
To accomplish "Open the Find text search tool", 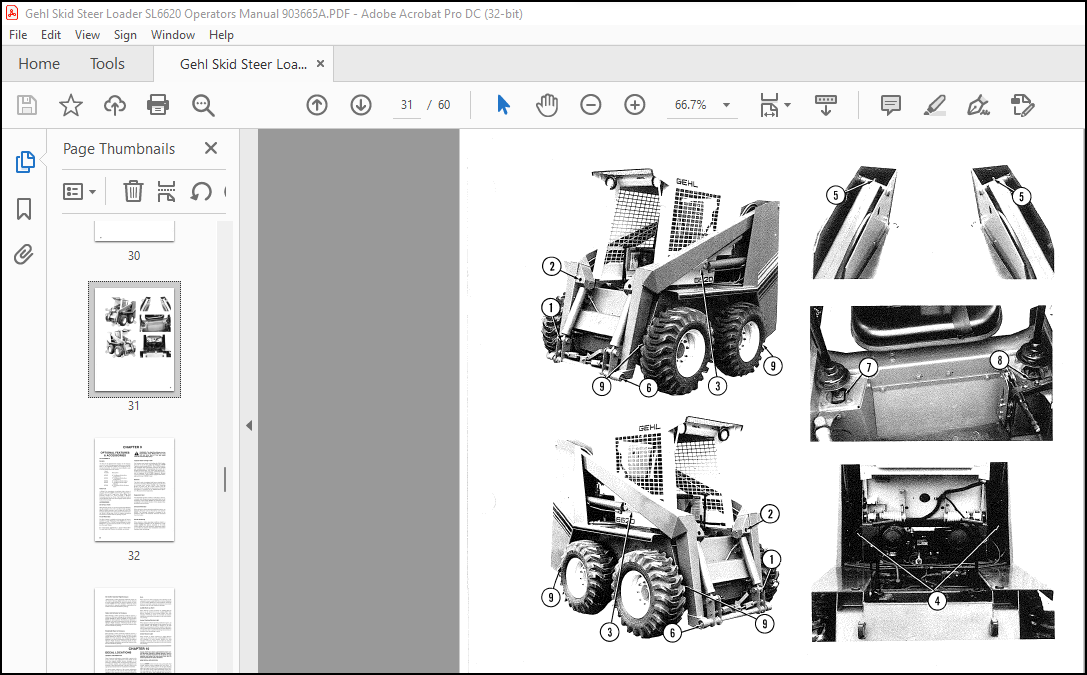I will pyautogui.click(x=203, y=105).
